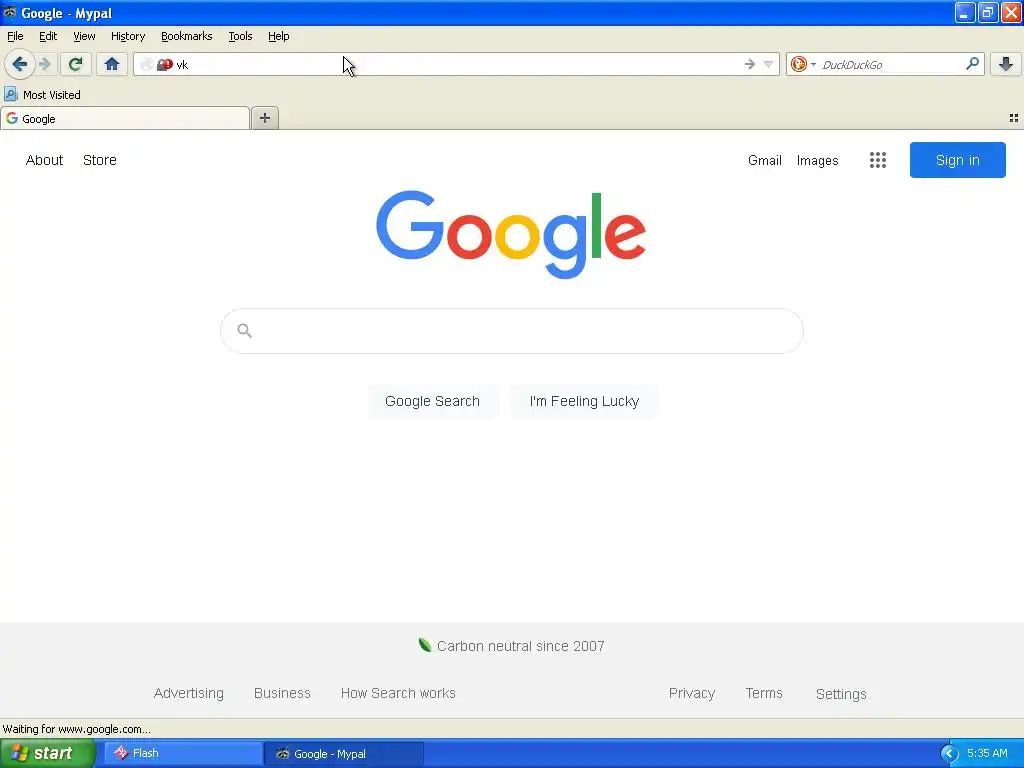Open the Bookmarks menu
This screenshot has width=1024, height=768.
point(187,36)
